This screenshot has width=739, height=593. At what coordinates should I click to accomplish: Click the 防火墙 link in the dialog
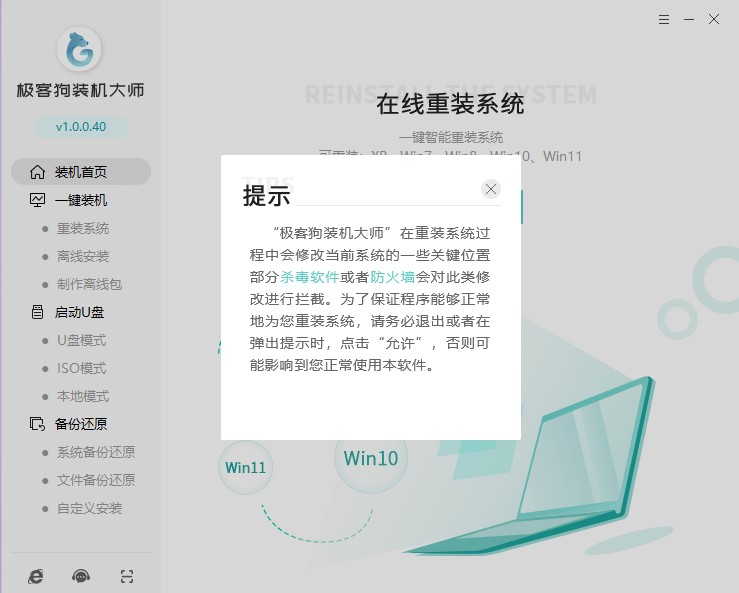392,277
